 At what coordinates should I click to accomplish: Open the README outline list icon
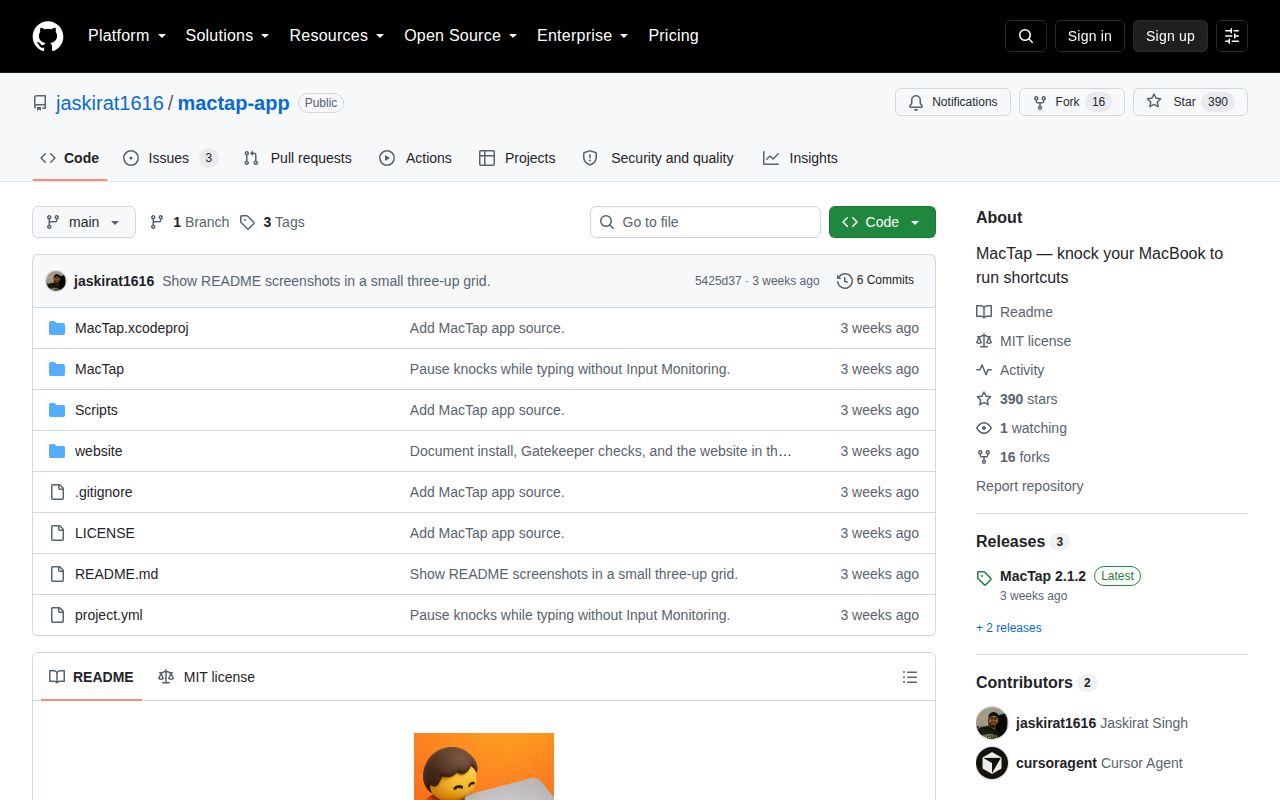click(910, 677)
